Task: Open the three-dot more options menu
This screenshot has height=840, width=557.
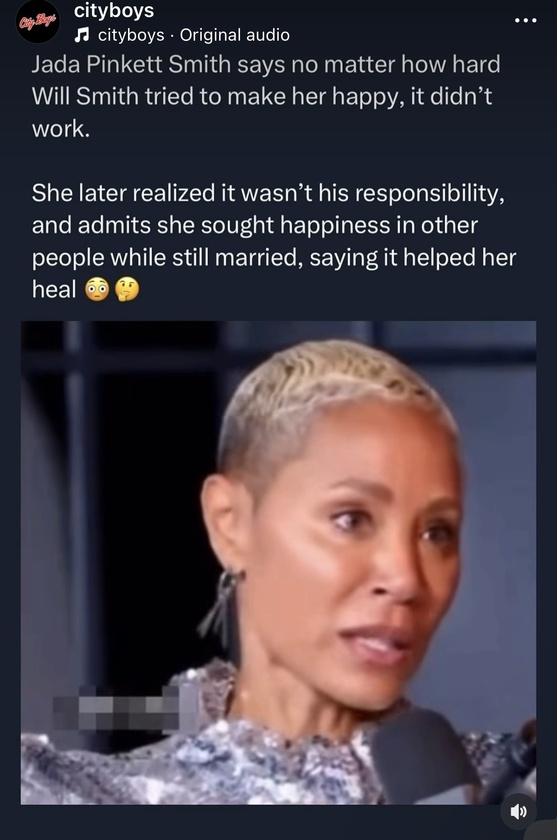Action: coord(525,20)
